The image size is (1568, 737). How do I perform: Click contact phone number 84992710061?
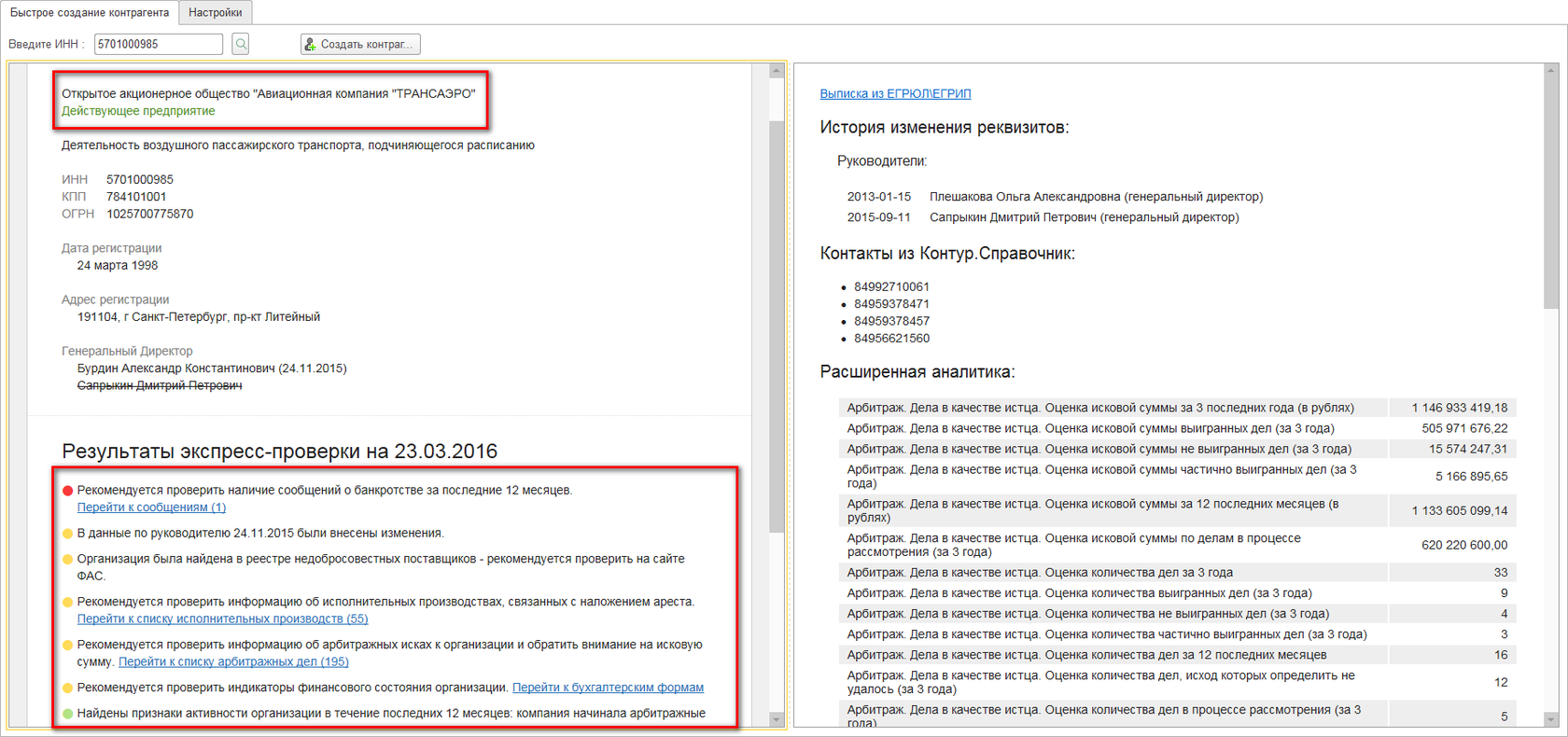(x=891, y=286)
